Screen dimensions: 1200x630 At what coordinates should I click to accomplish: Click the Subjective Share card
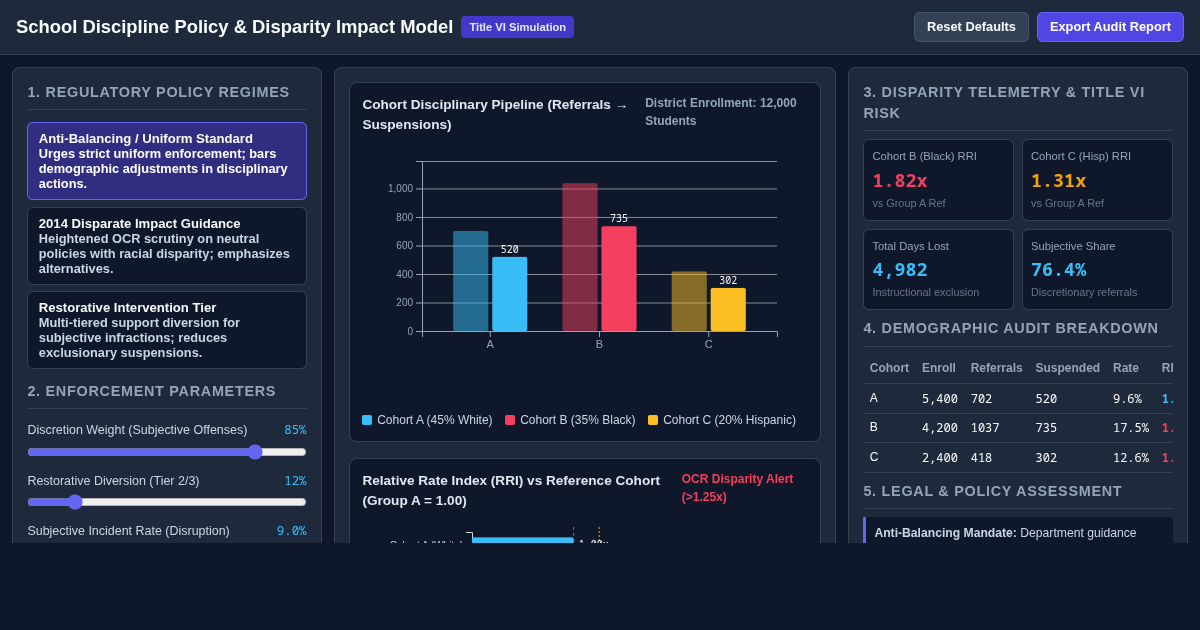point(1097,269)
